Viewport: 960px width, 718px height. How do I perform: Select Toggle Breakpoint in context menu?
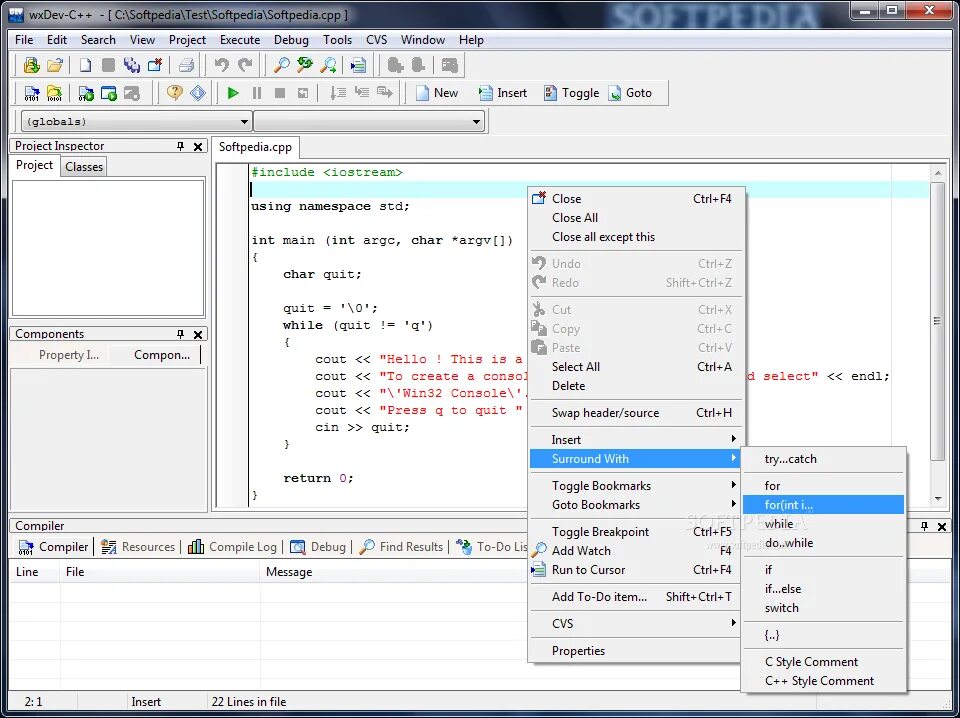636,531
